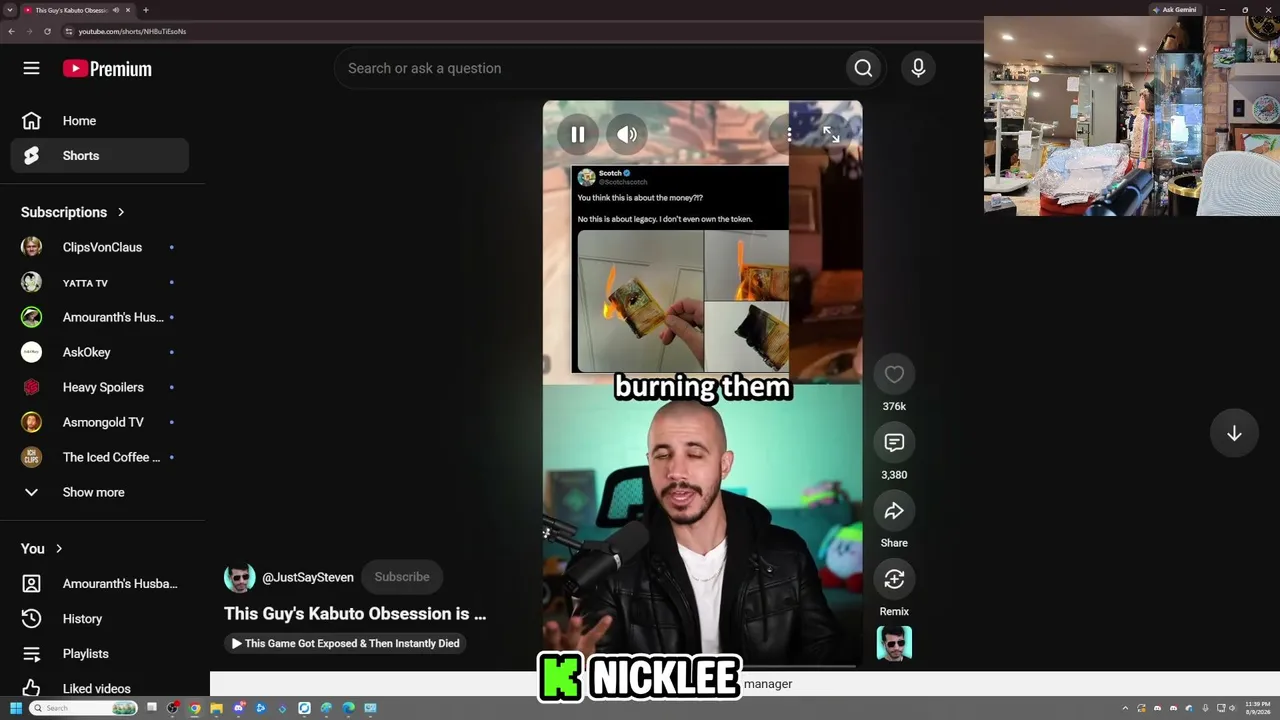Close the 'This Guy's Kabuto Obsession' tab

[x=128, y=10]
